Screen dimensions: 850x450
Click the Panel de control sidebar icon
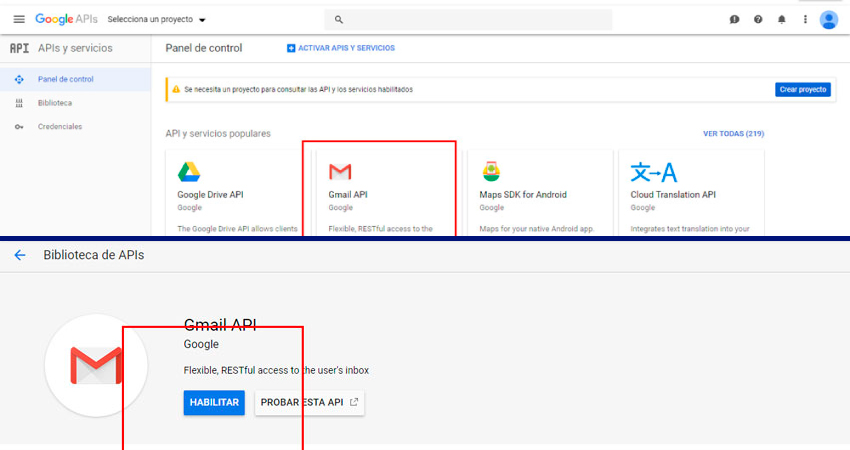point(19,79)
